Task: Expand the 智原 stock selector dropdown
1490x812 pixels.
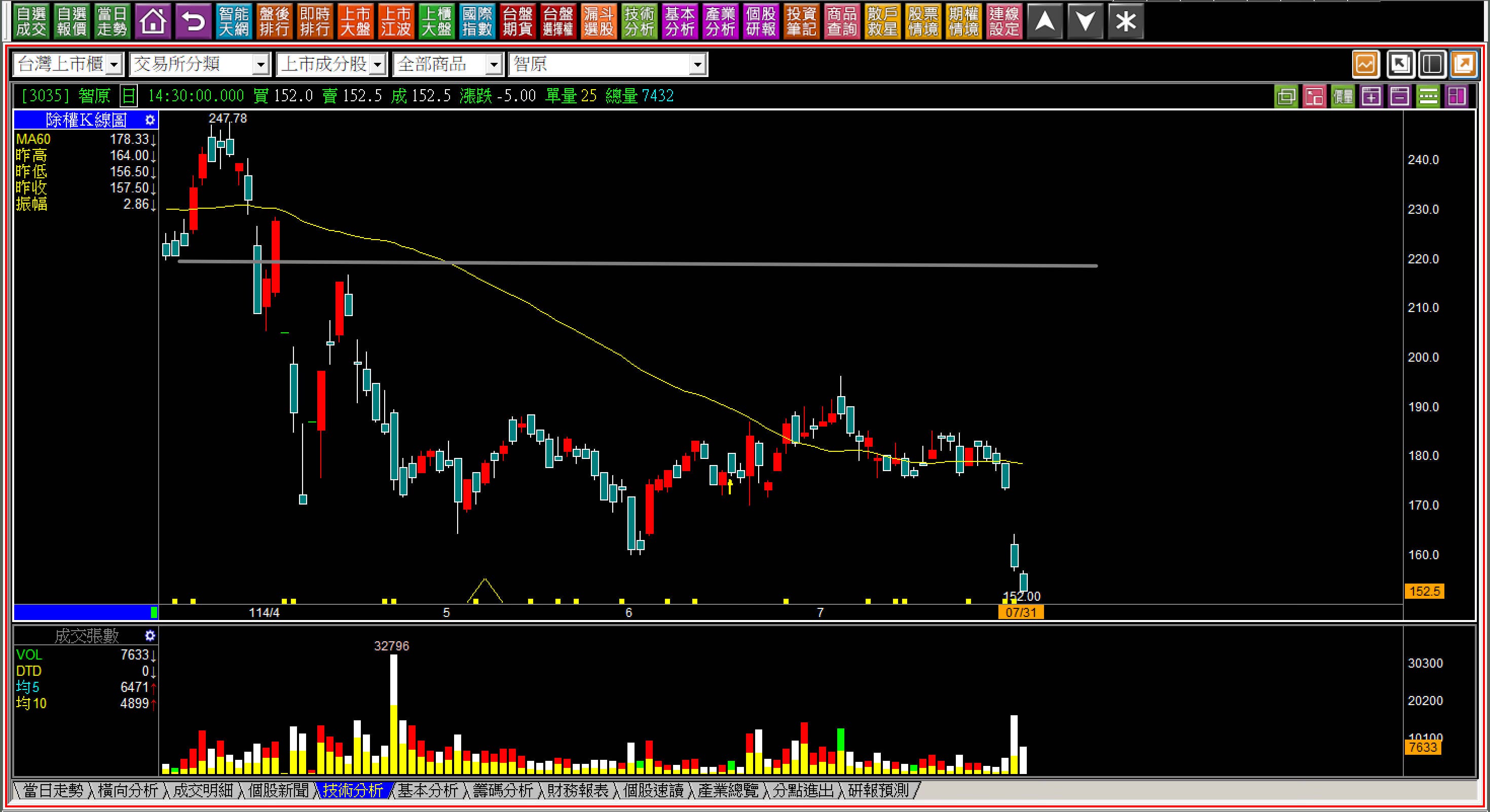Action: tap(697, 64)
